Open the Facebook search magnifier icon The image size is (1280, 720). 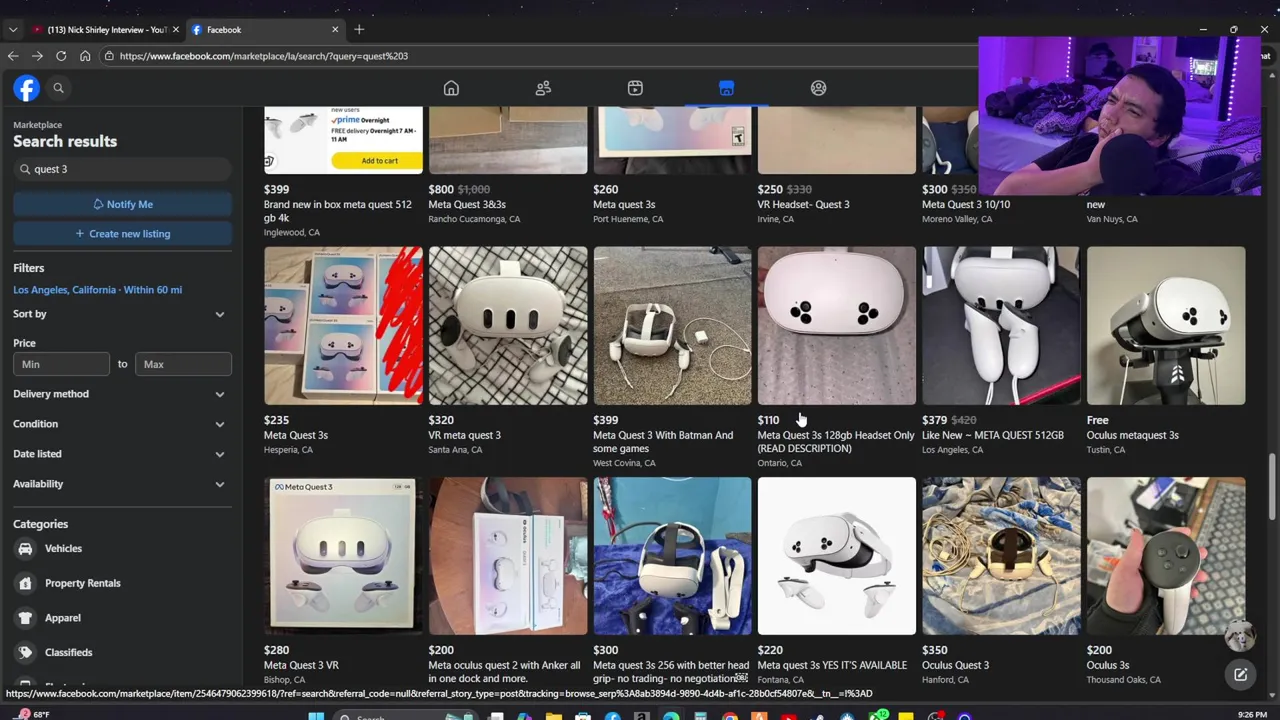tap(58, 88)
